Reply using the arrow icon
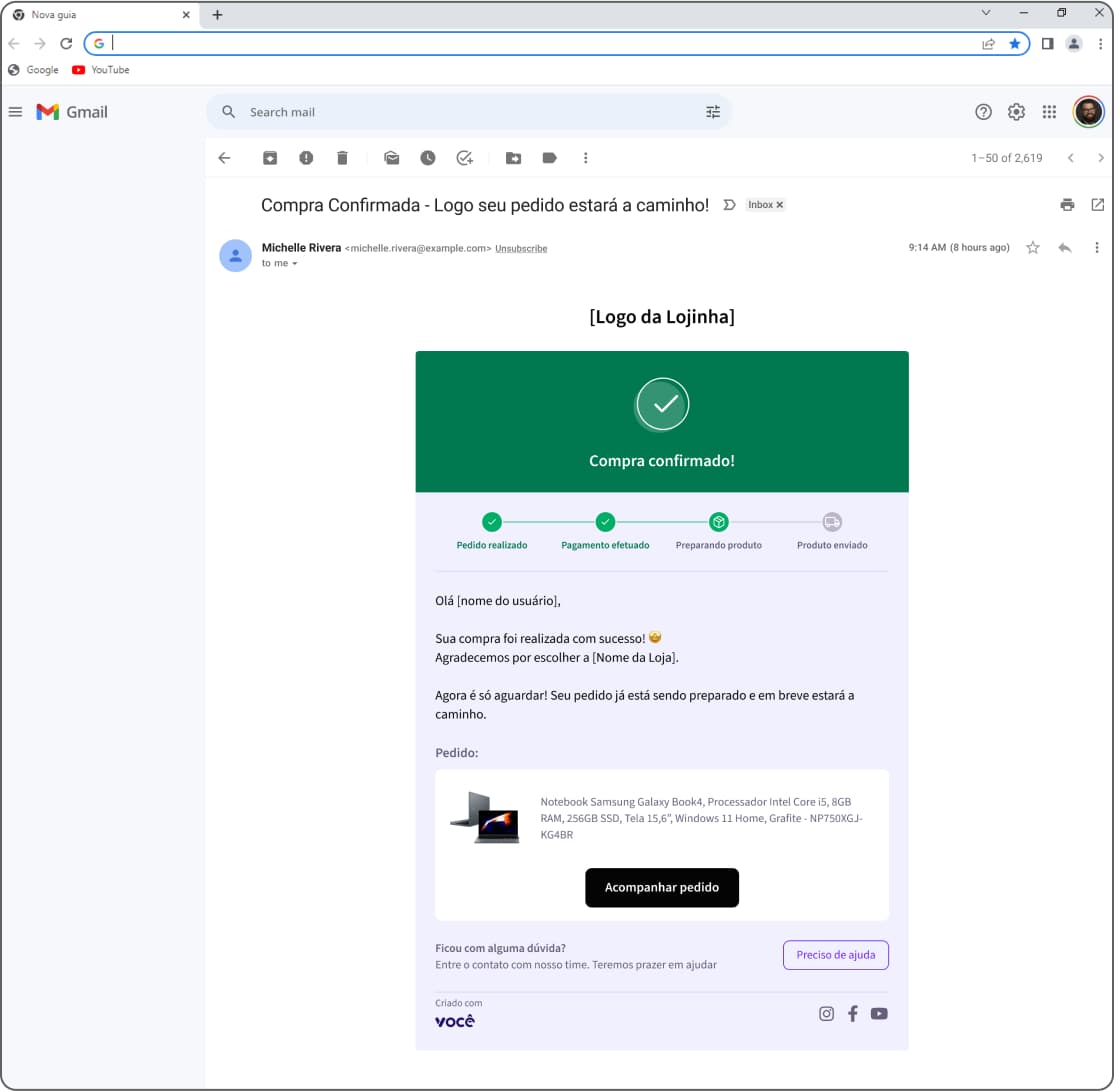 [1065, 248]
